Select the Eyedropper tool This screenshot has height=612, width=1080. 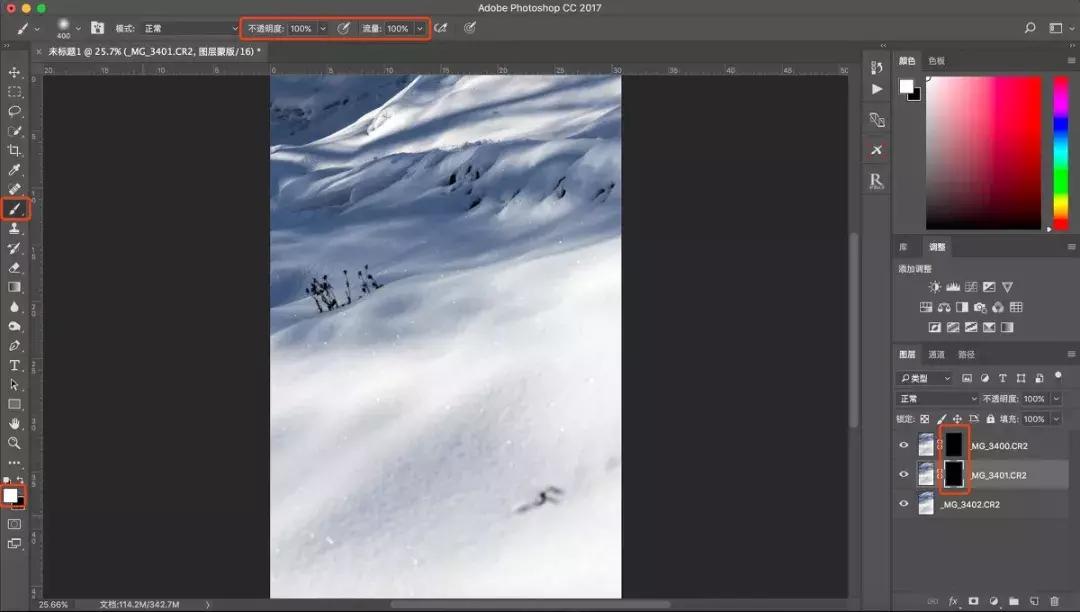pos(14,170)
